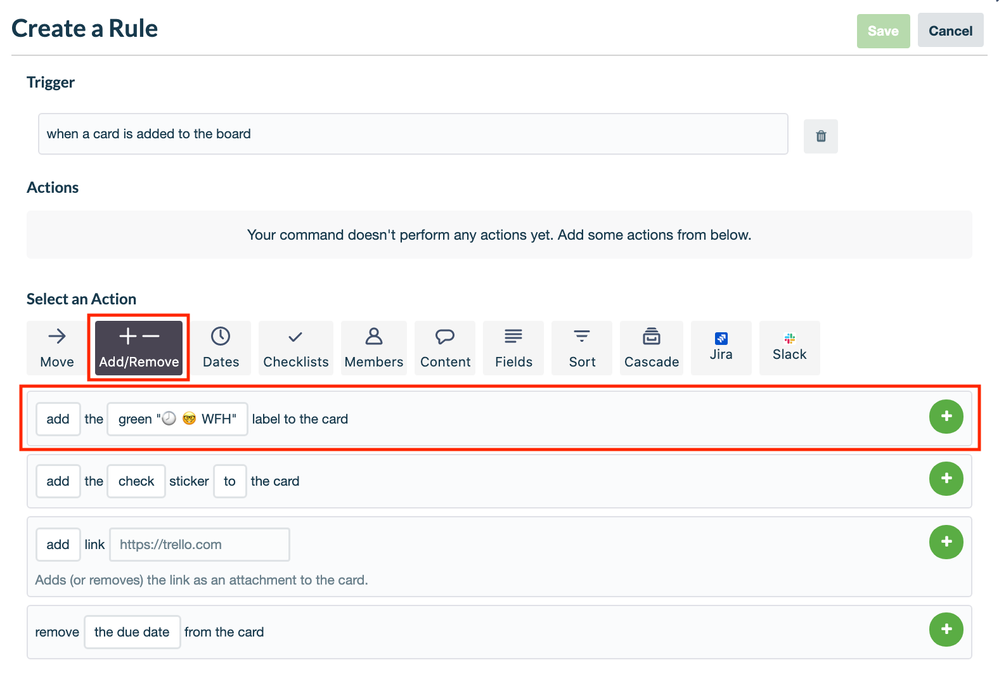Open the Checklists action category
The width and height of the screenshot is (999, 681).
click(x=295, y=347)
